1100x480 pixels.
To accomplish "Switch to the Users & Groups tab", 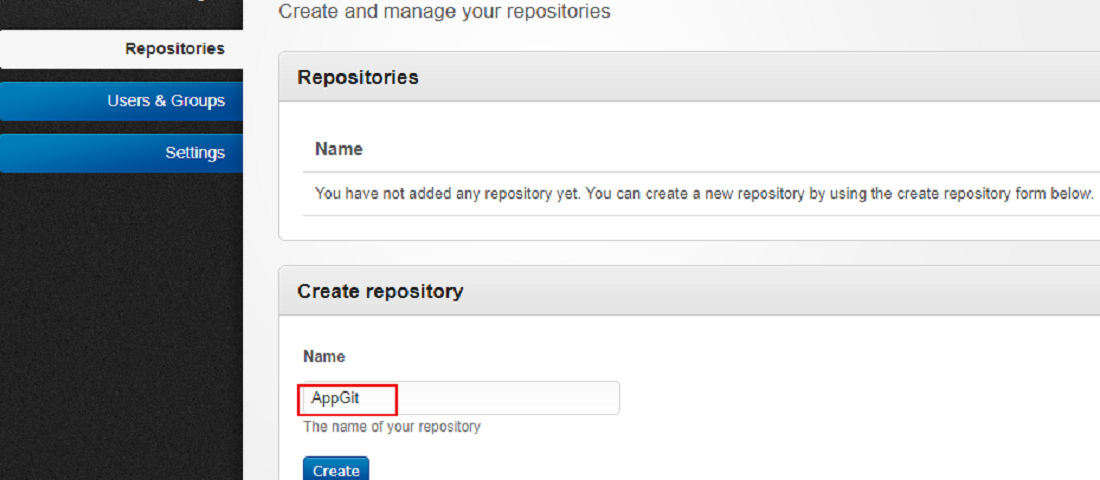I will pos(165,101).
